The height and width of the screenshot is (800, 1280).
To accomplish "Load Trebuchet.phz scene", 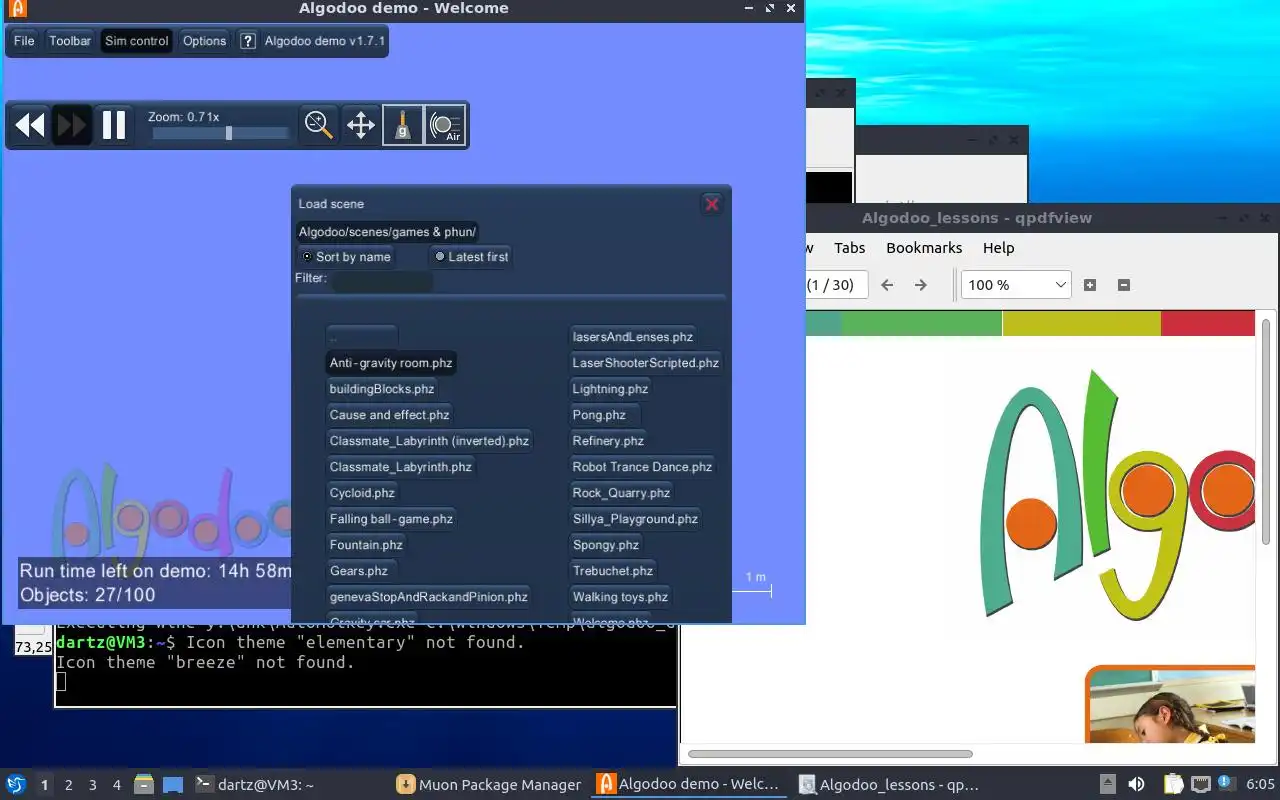I will coord(613,571).
